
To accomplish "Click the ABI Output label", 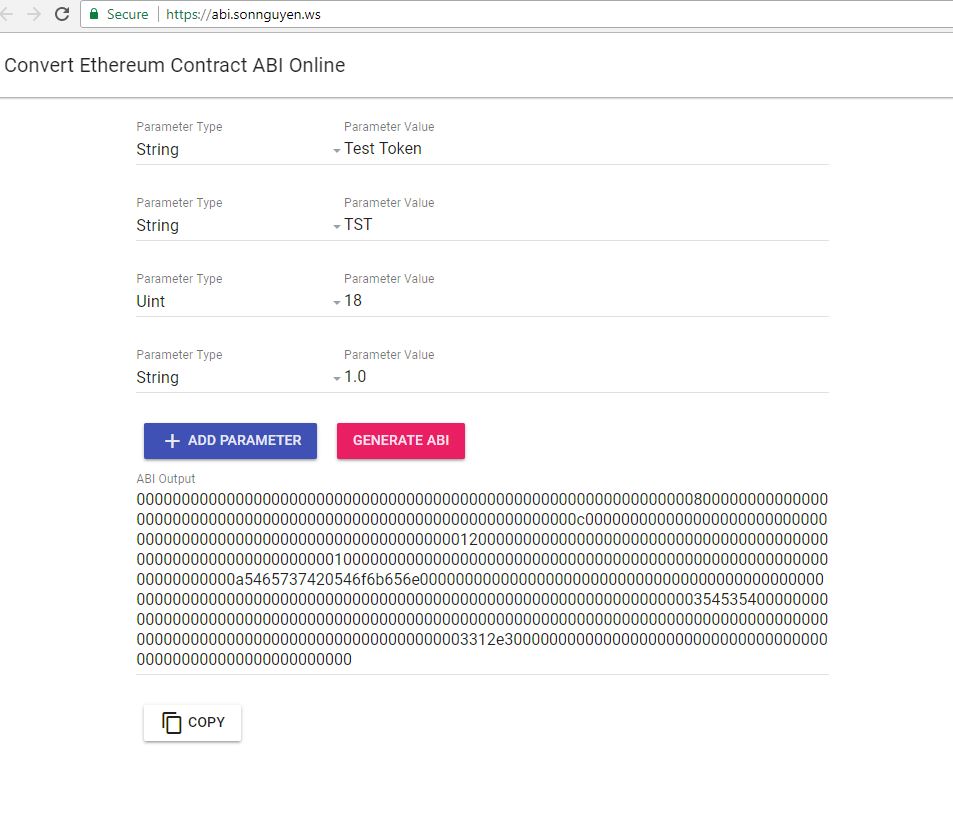I will point(166,479).
